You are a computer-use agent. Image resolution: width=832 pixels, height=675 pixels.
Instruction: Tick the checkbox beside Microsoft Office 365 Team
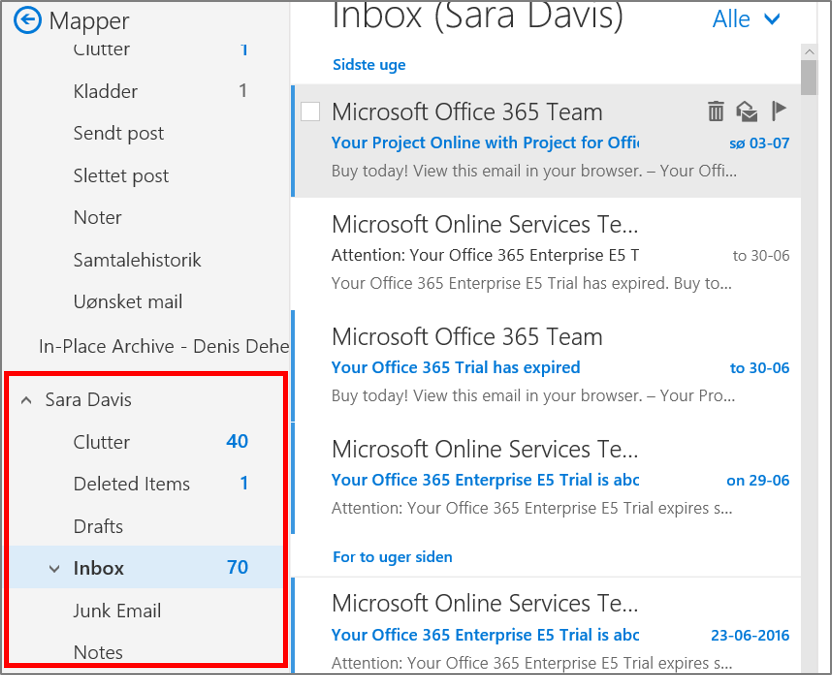pos(310,112)
